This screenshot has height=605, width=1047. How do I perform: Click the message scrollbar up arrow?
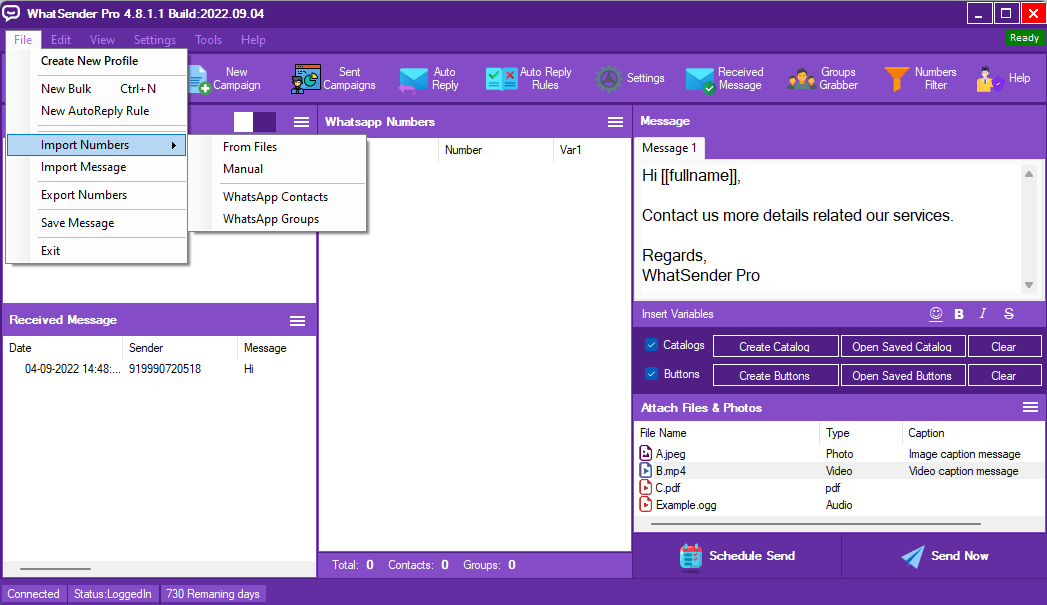1029,174
